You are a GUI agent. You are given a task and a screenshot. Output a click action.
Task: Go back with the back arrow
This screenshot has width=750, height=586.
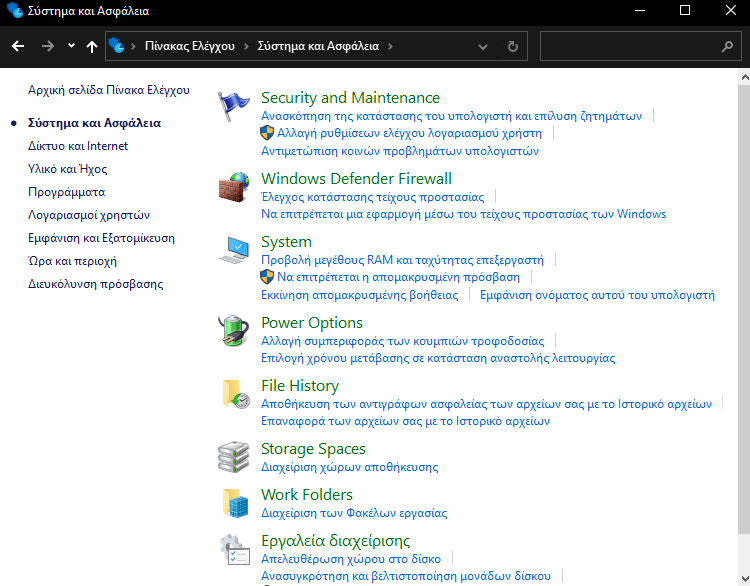(18, 46)
